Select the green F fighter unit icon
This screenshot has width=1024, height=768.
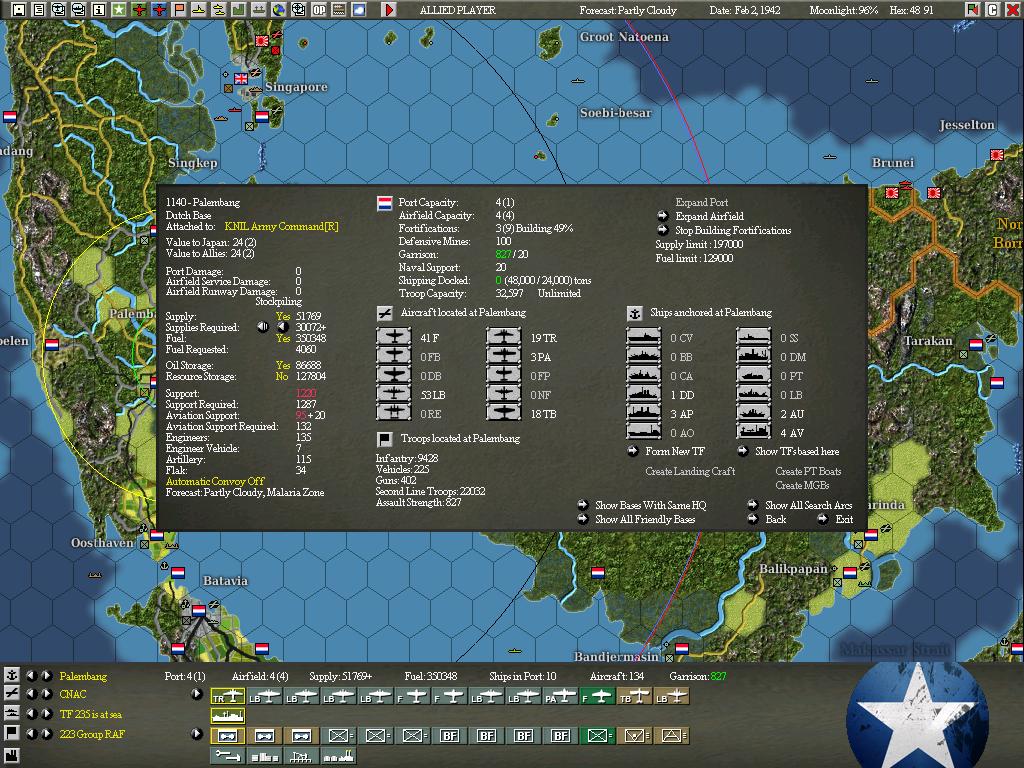tap(598, 696)
